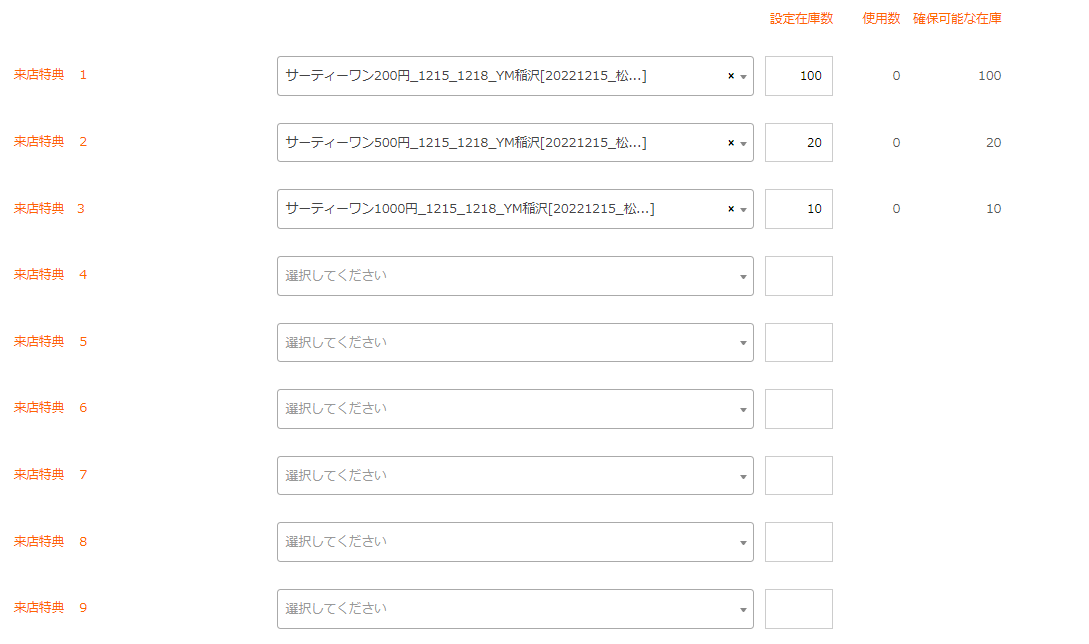
Task: Open the 来店特典 2 dropdown arrow
Action: [x=744, y=143]
